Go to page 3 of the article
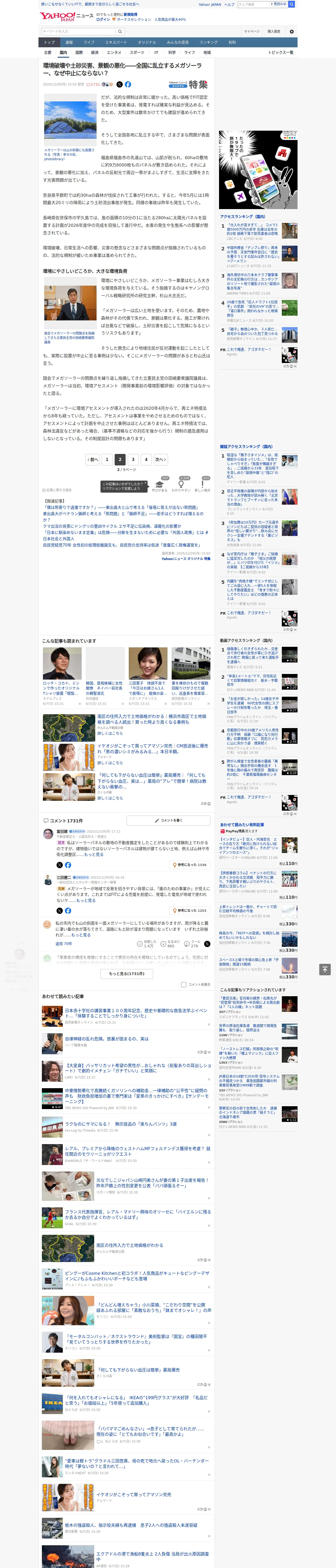This screenshot has width=336, height=1568. tap(133, 460)
